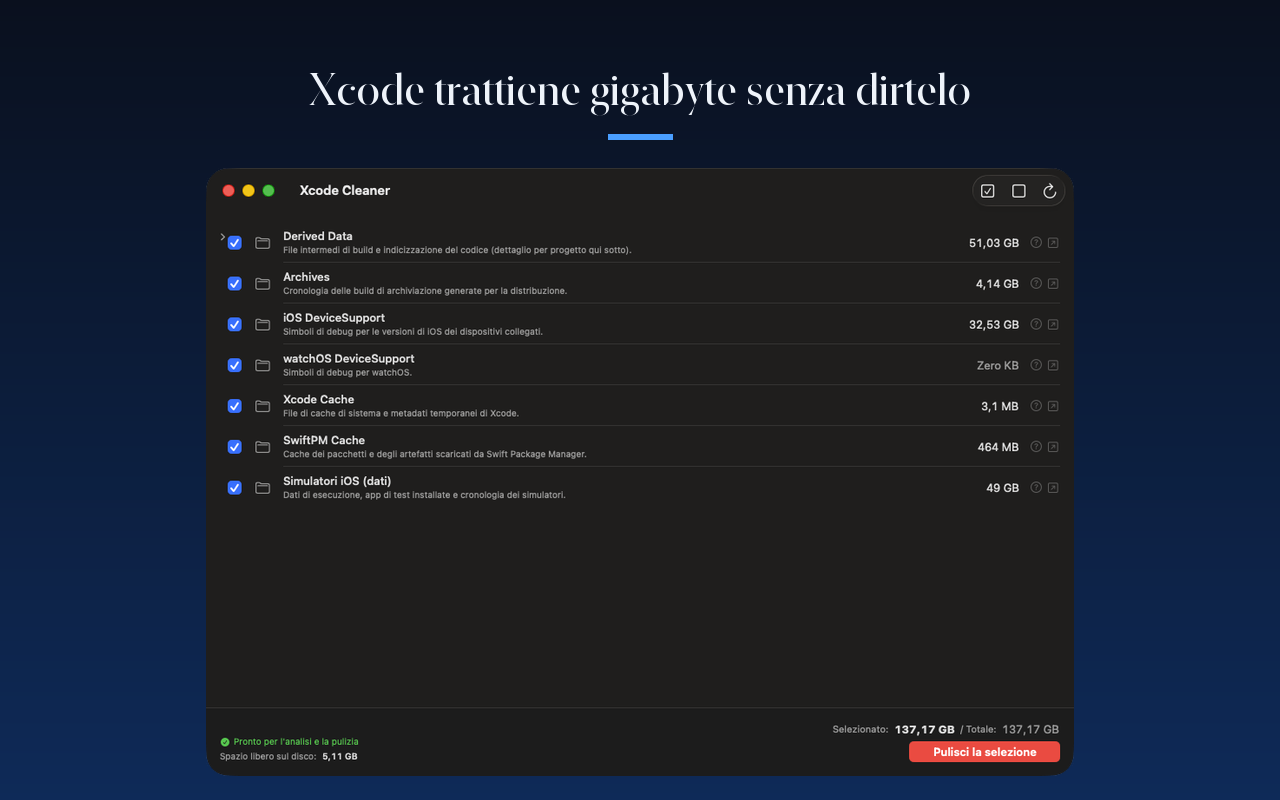Reveal Archives in Finder via arrow icon
The image size is (1280, 800).
coord(1053,283)
